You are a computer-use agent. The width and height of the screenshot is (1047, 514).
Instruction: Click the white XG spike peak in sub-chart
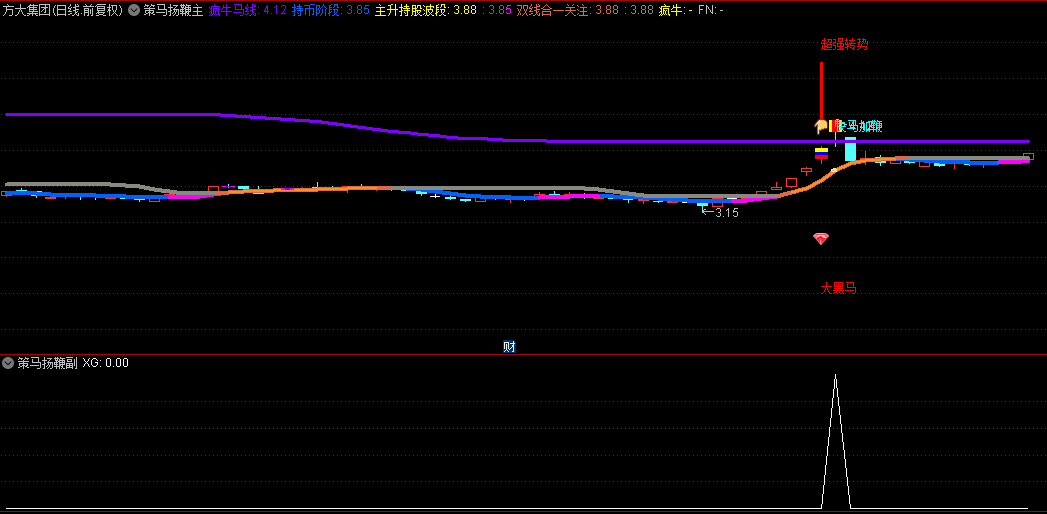coord(835,376)
